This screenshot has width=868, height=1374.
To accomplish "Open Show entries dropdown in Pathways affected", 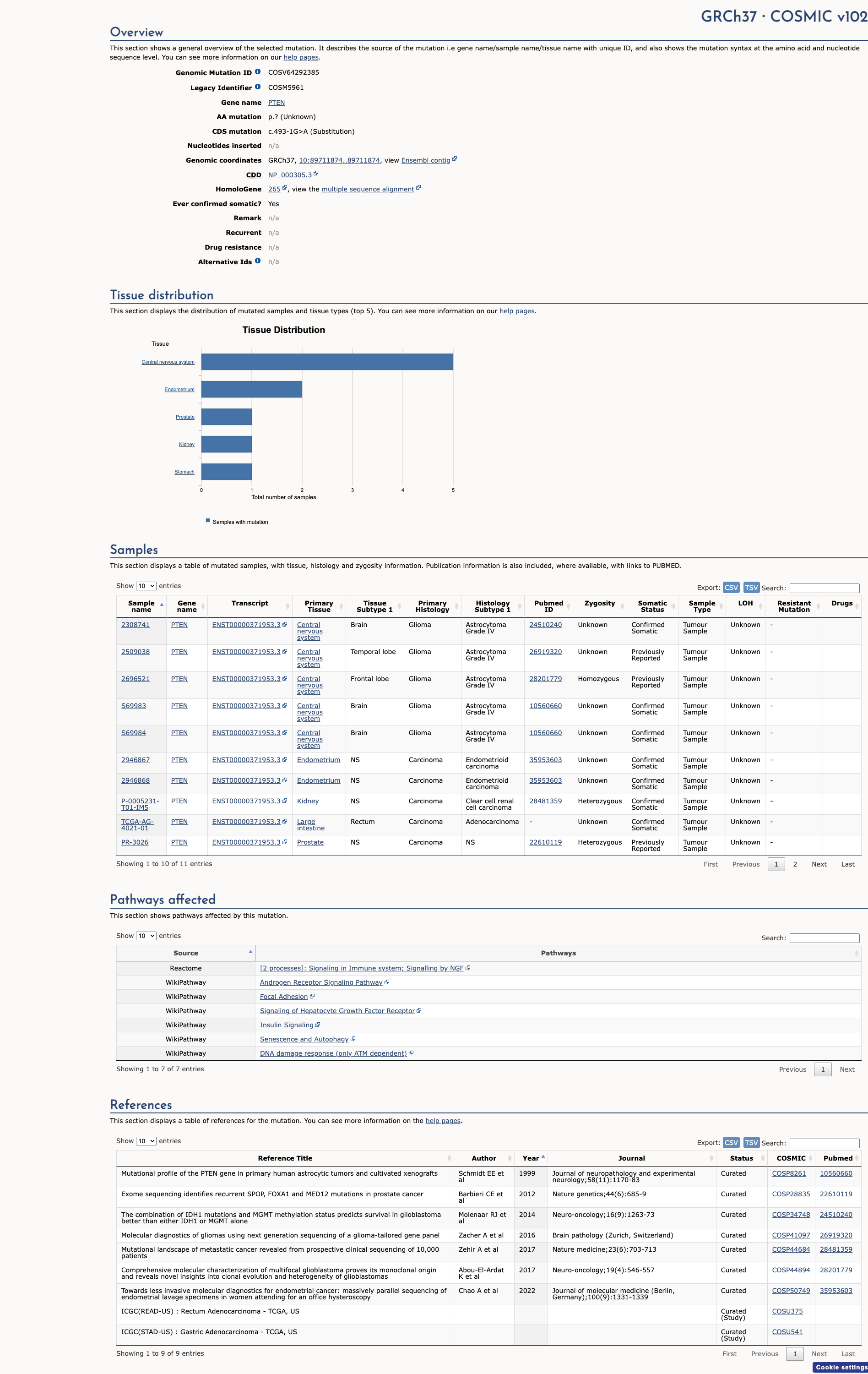I will tap(146, 936).
